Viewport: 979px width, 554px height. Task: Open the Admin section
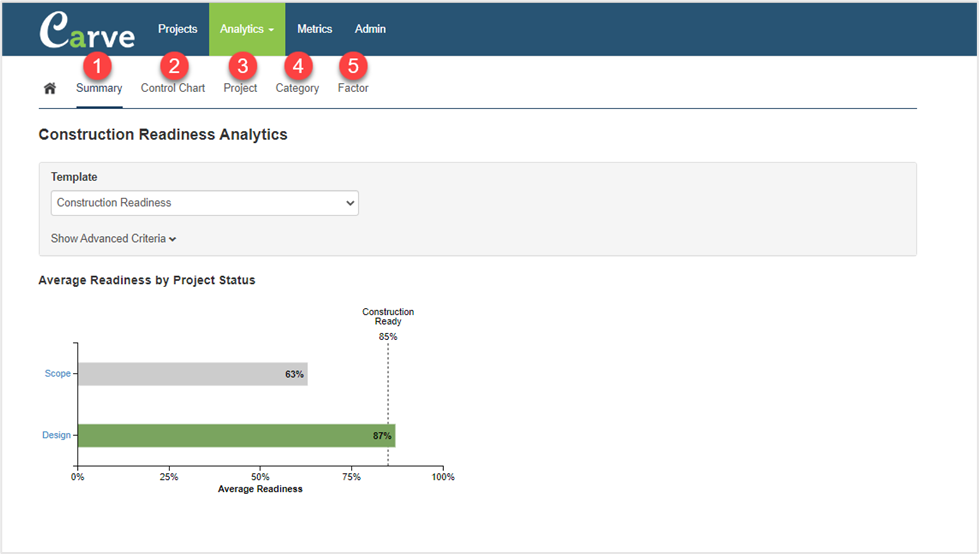(x=370, y=29)
